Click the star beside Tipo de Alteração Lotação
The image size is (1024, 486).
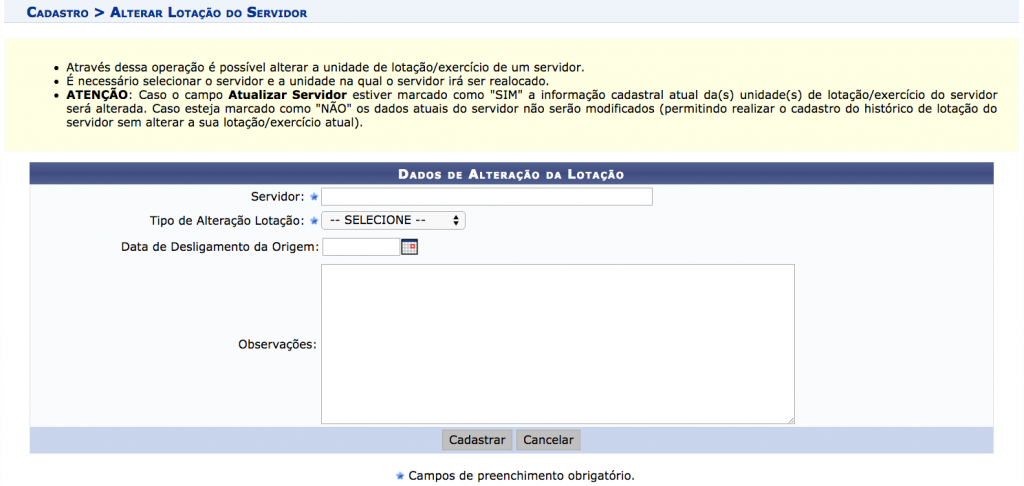pos(314,221)
